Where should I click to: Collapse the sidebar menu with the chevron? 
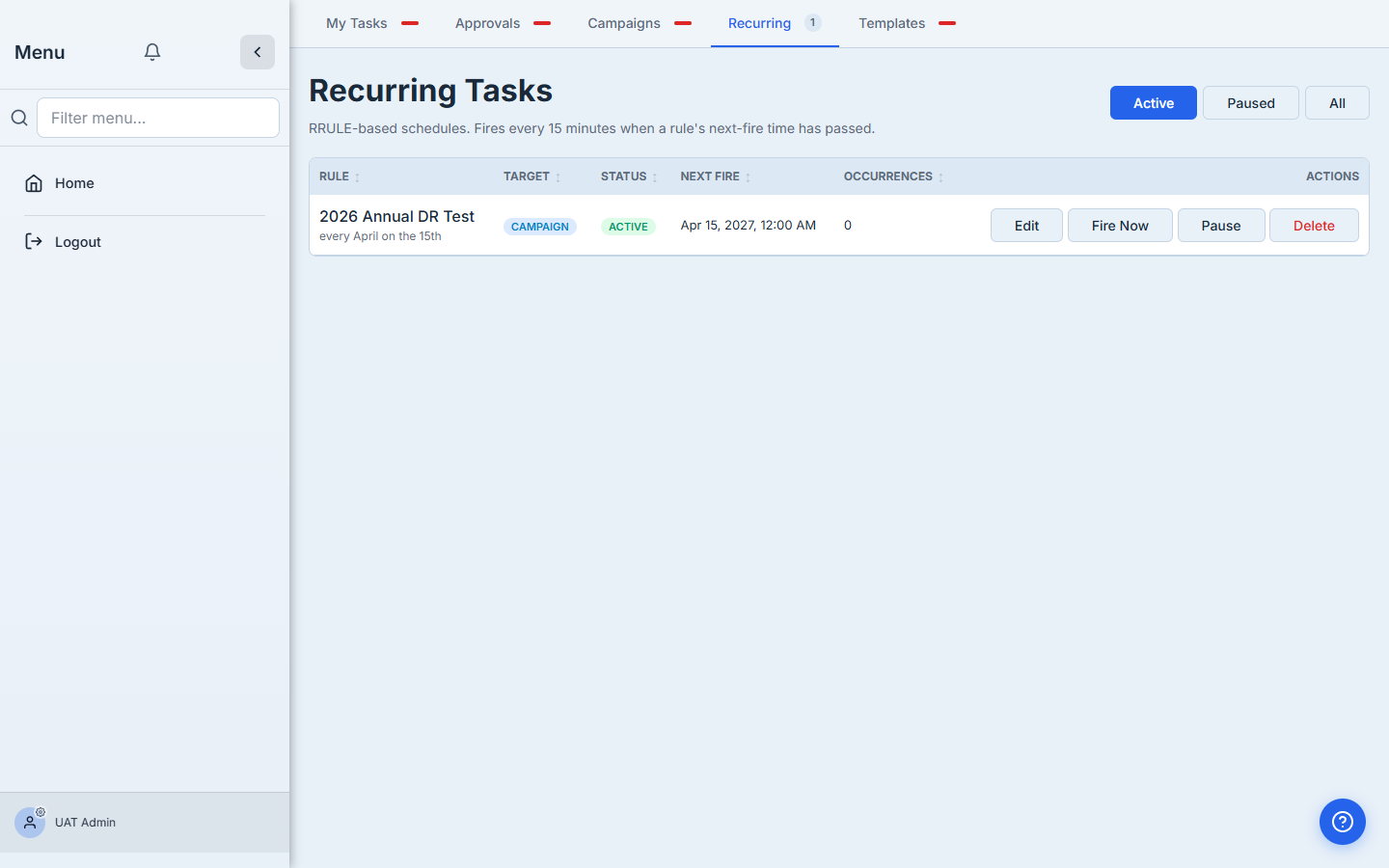tap(258, 52)
